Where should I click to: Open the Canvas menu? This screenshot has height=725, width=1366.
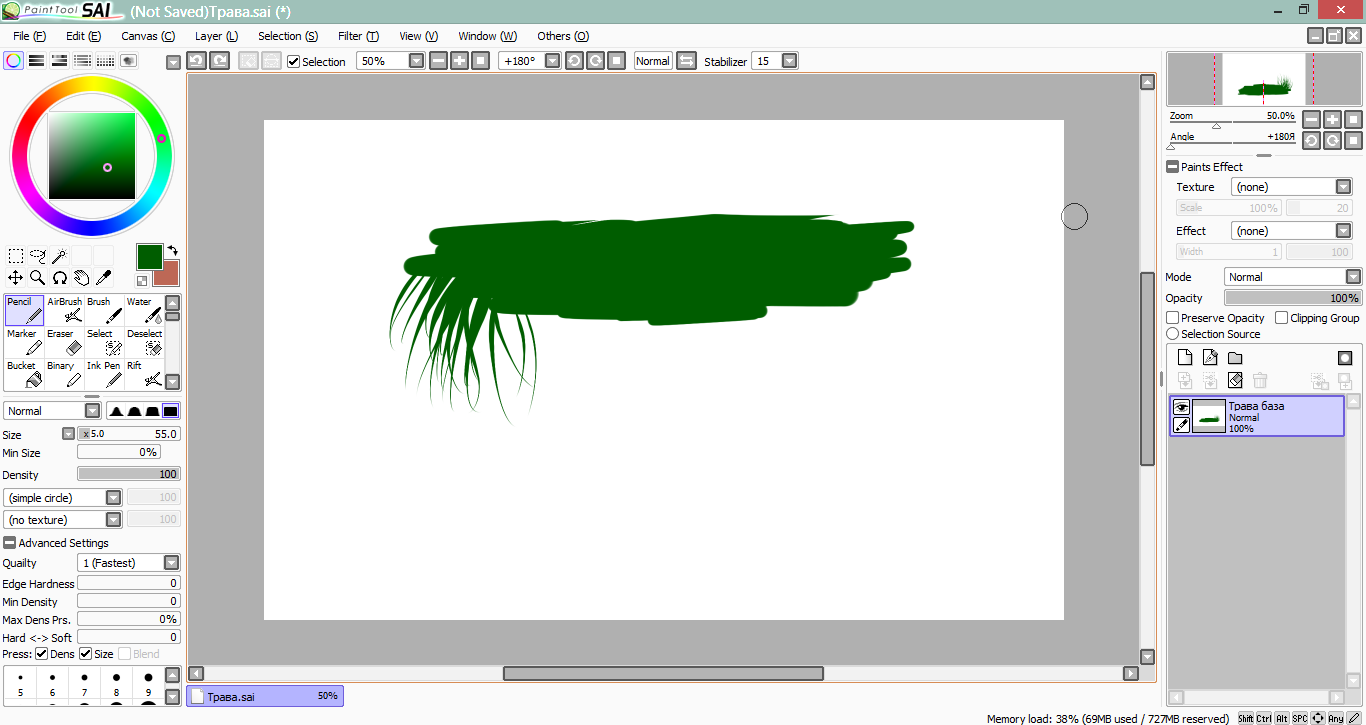click(148, 36)
